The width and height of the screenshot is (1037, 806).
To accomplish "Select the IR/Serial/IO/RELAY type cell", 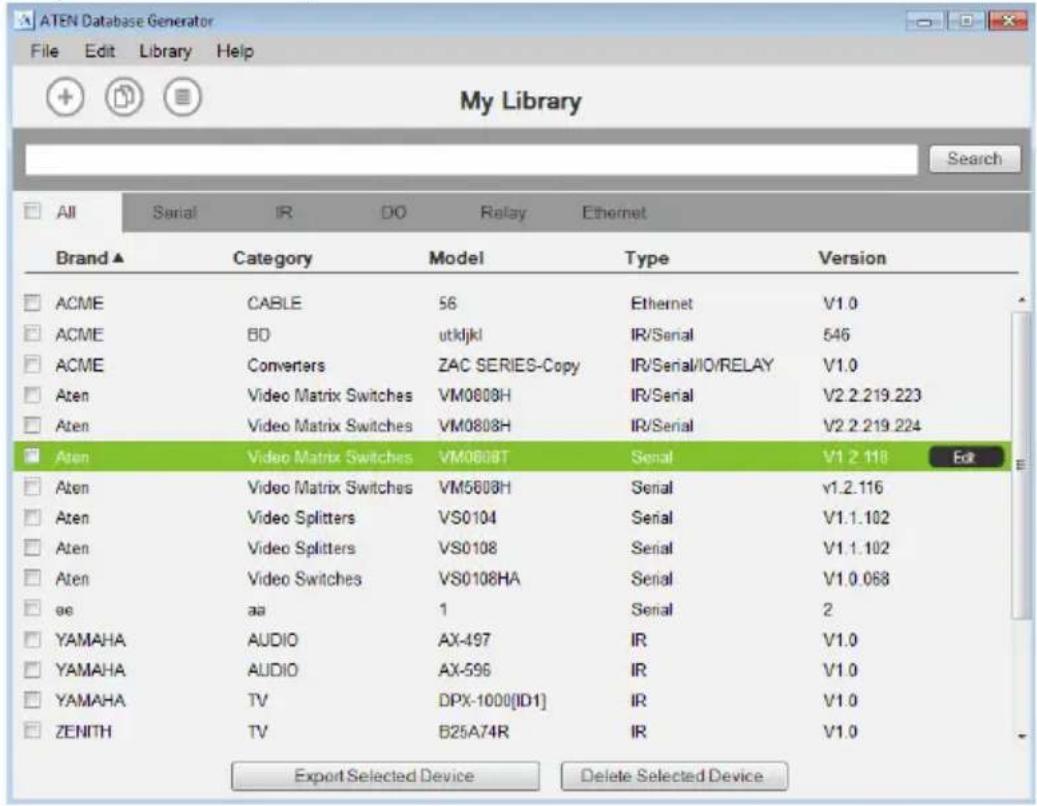I will tap(702, 365).
